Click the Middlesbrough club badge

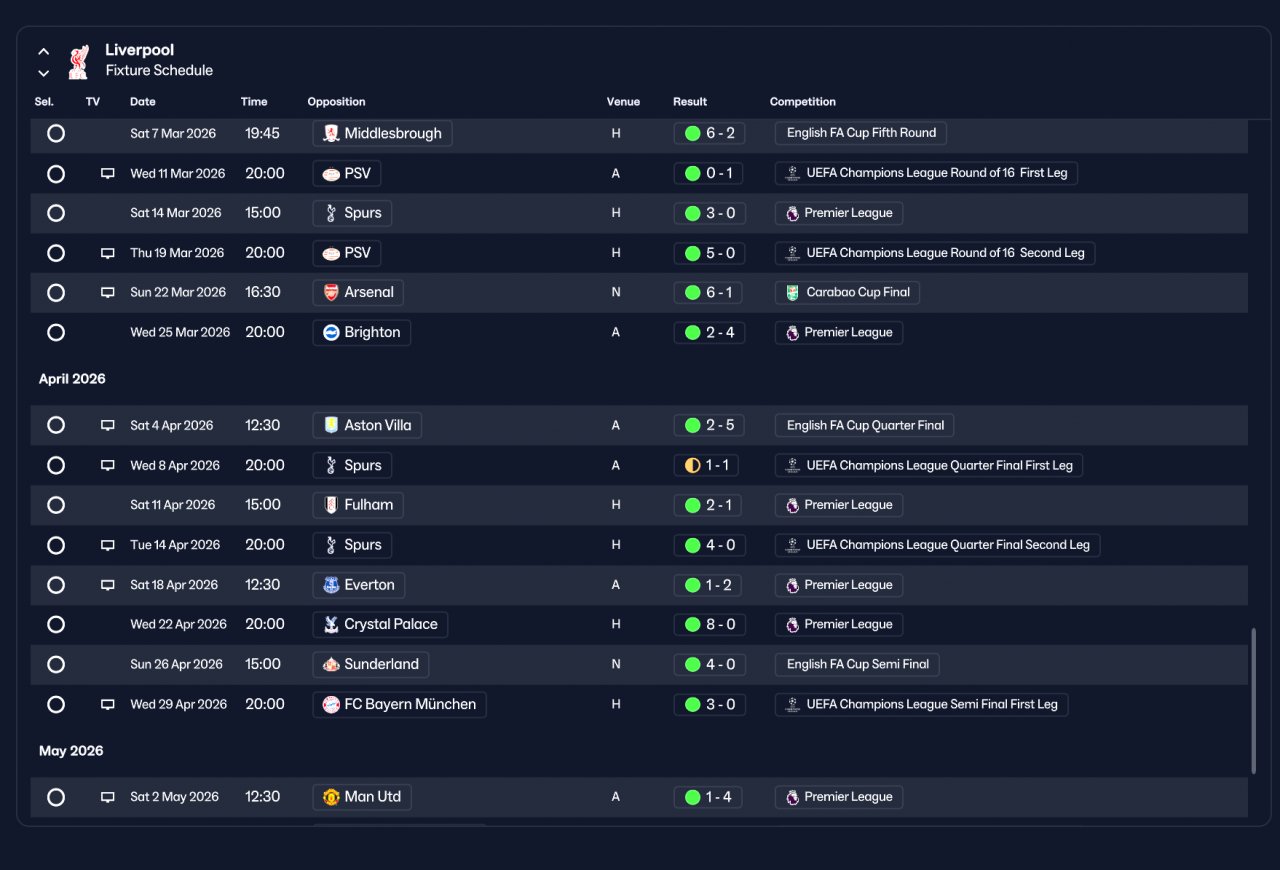331,133
